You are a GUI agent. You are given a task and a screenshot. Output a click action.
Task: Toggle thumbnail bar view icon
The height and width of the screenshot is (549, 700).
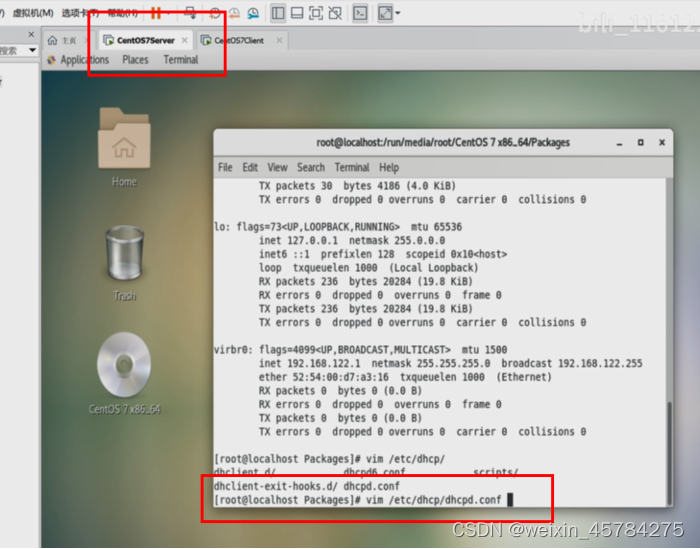pos(297,13)
